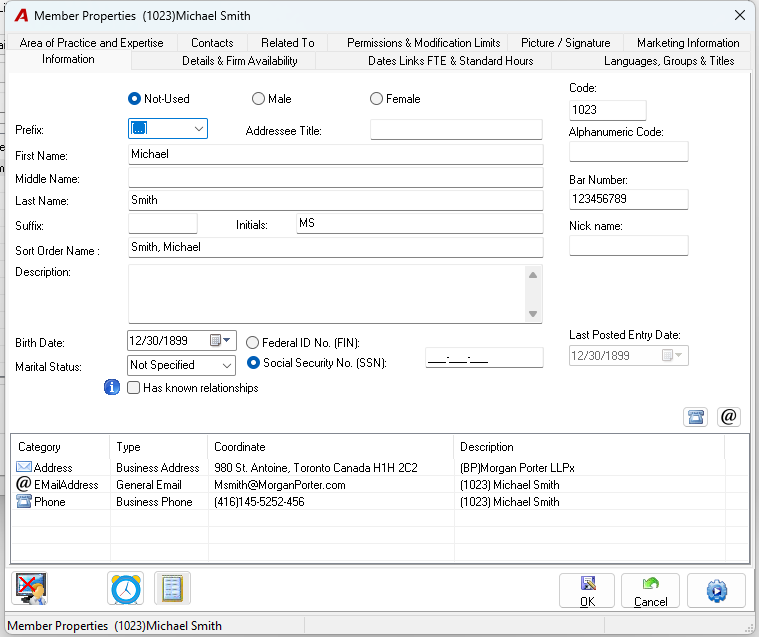Viewport: 759px width, 637px height.
Task: Select Msmith@MorganPorter.com email cell
Action: [331, 485]
